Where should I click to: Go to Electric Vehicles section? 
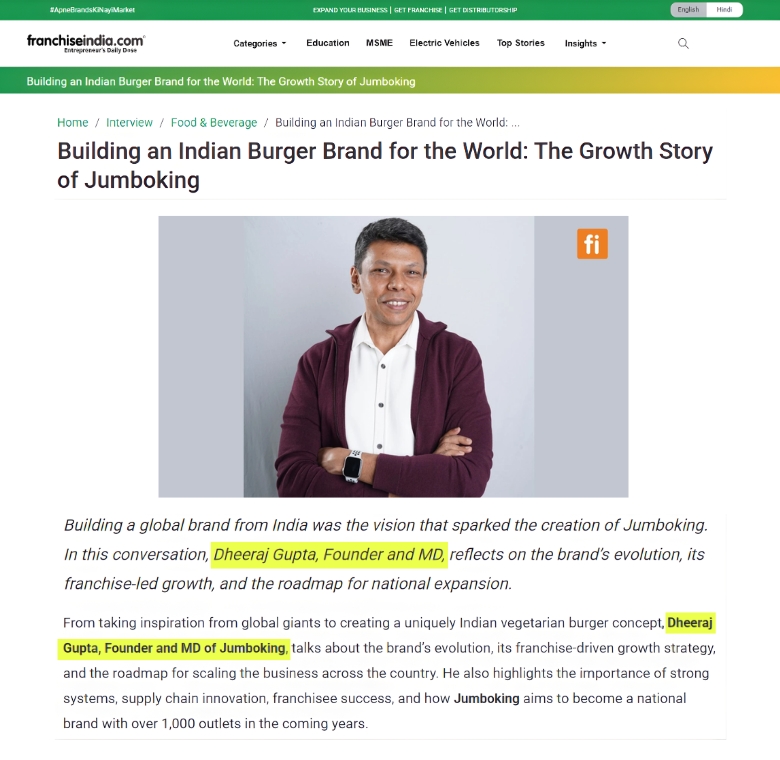pos(444,43)
